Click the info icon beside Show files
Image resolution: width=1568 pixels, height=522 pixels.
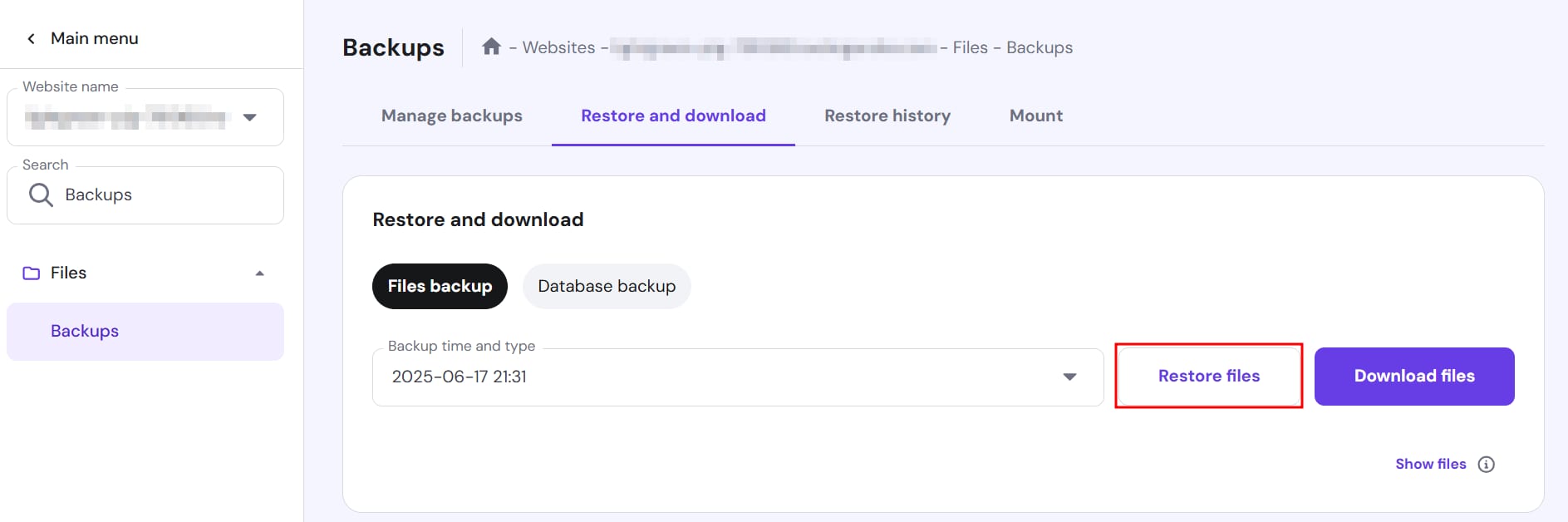(1486, 465)
